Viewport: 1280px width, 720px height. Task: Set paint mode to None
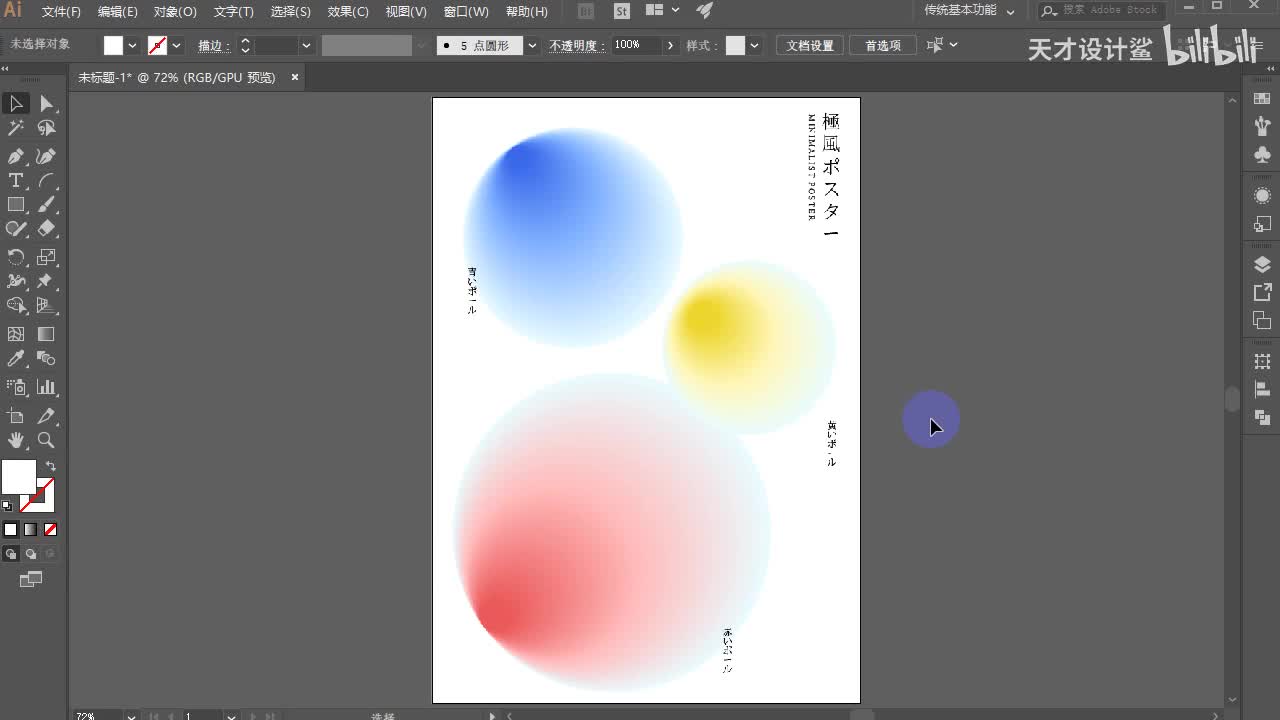point(50,529)
